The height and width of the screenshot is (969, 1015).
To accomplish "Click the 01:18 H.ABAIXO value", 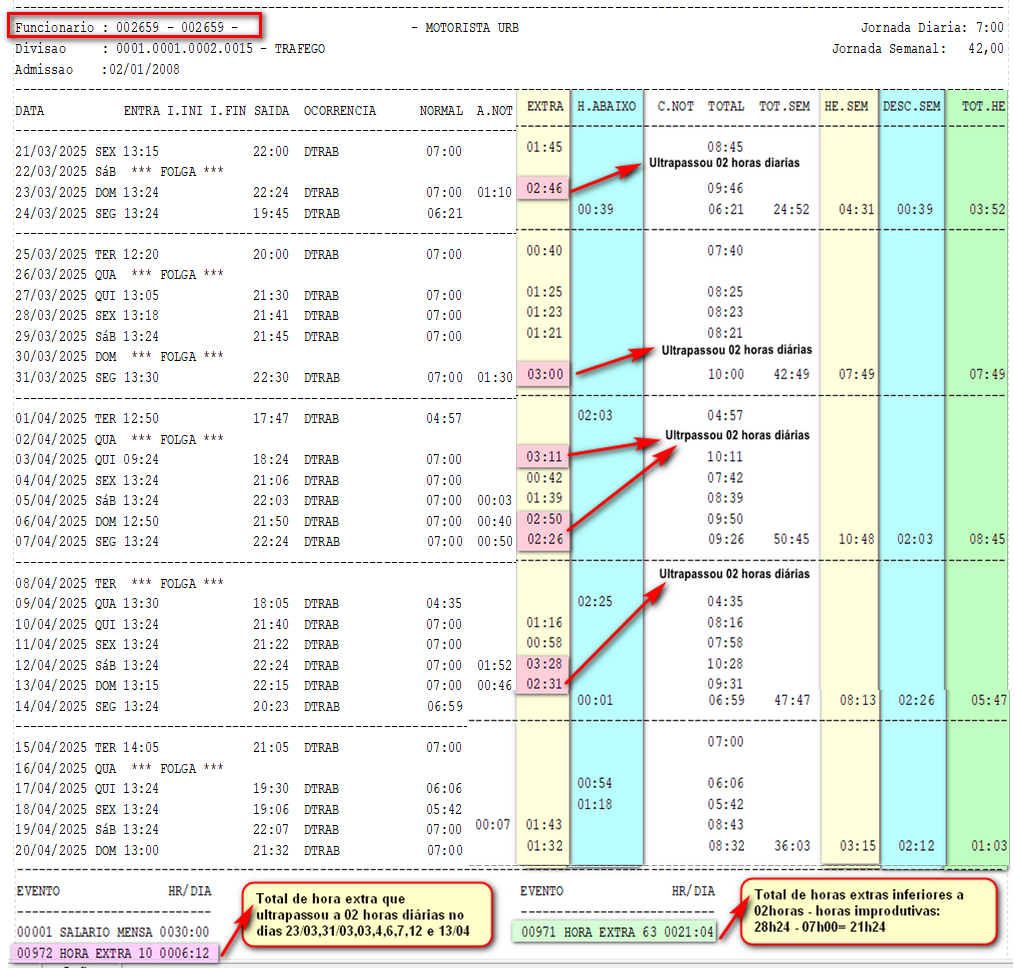I will point(595,805).
